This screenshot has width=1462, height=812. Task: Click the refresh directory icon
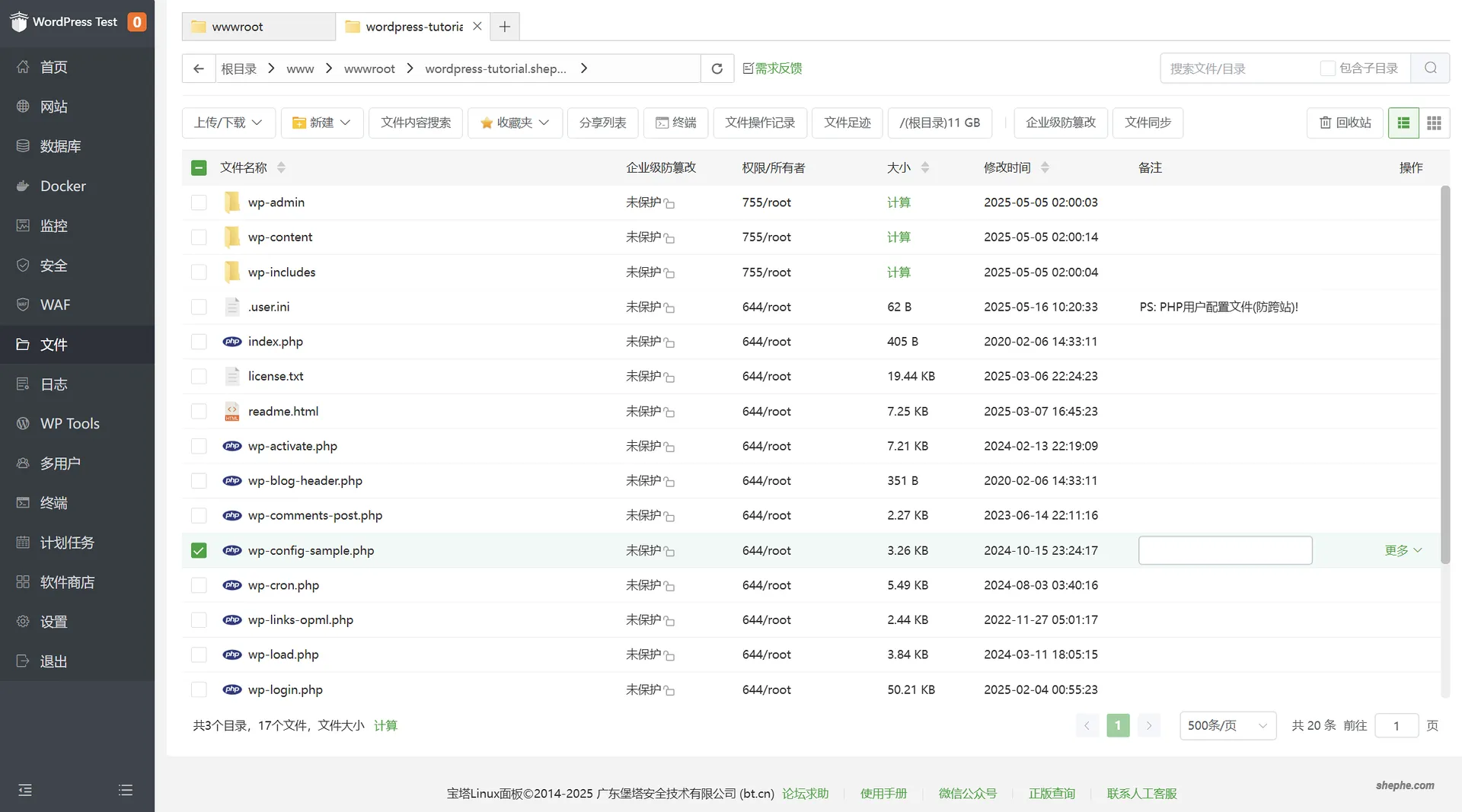[717, 68]
